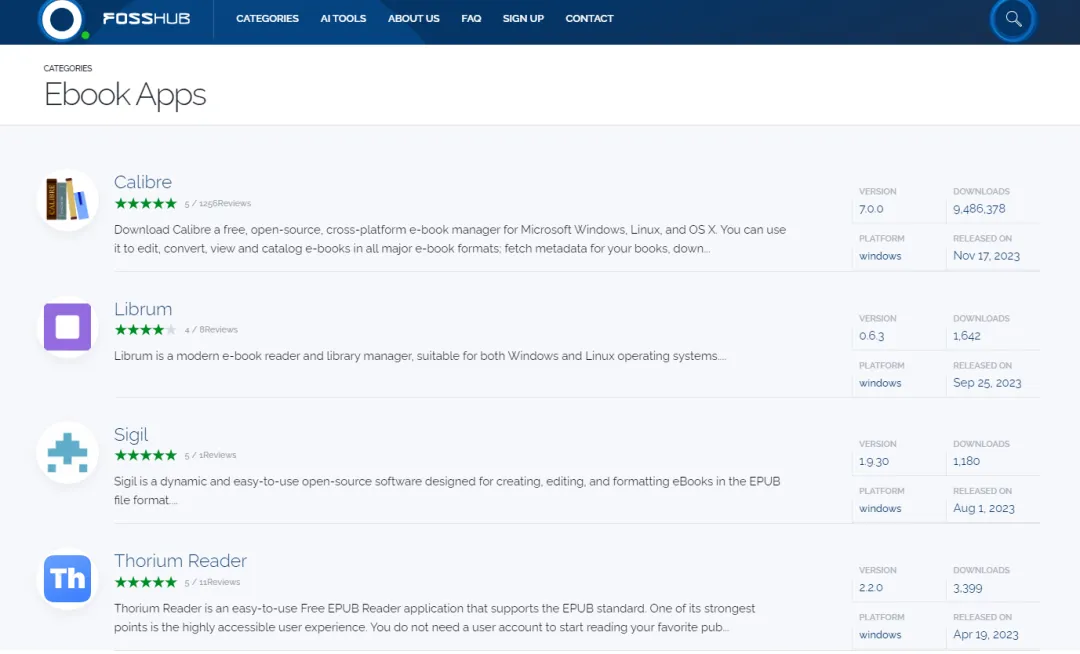Click the Sigil star rating
Viewport: 1080px width, 654px height.
click(x=145, y=455)
